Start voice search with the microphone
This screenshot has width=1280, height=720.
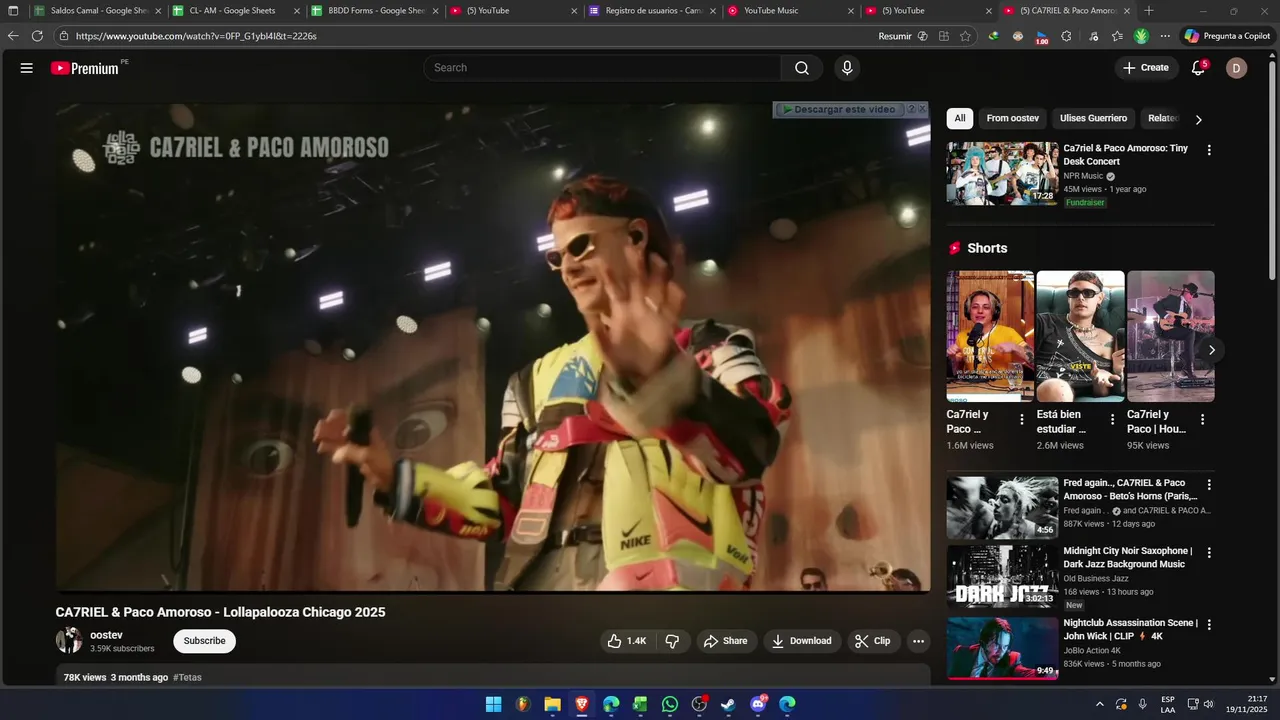coord(847,68)
